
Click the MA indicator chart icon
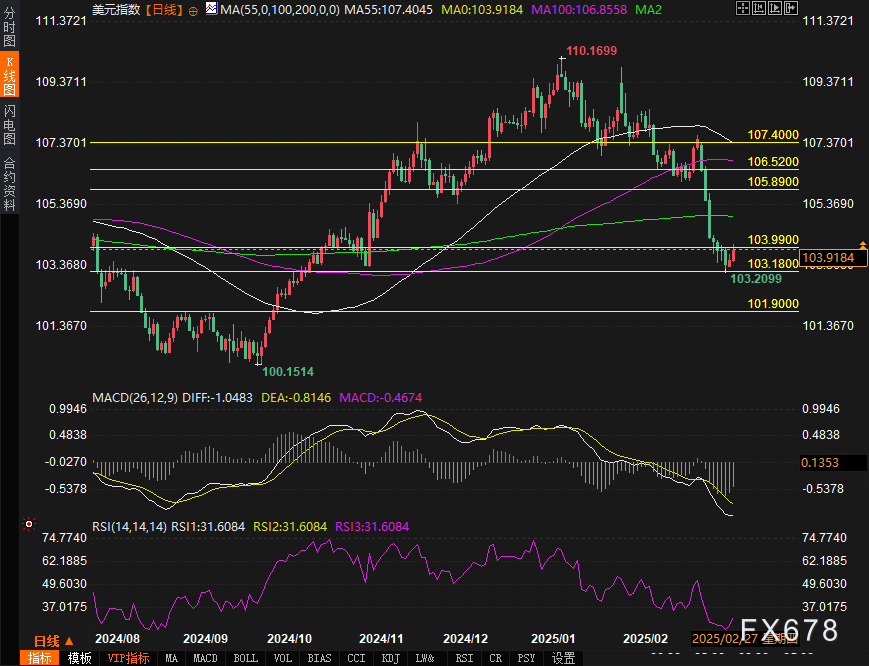(211, 9)
